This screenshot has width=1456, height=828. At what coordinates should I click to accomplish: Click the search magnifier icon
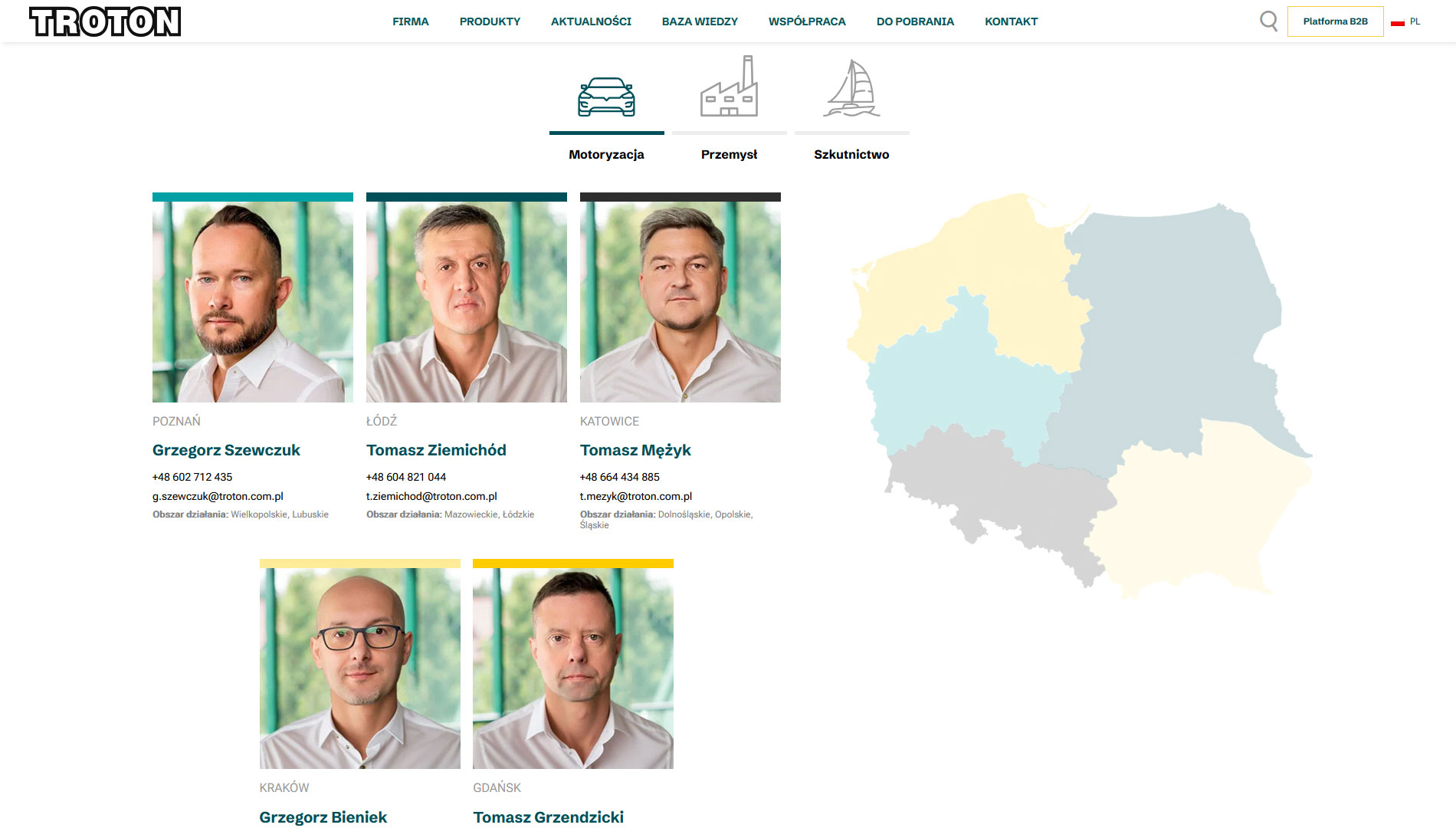coord(1268,21)
